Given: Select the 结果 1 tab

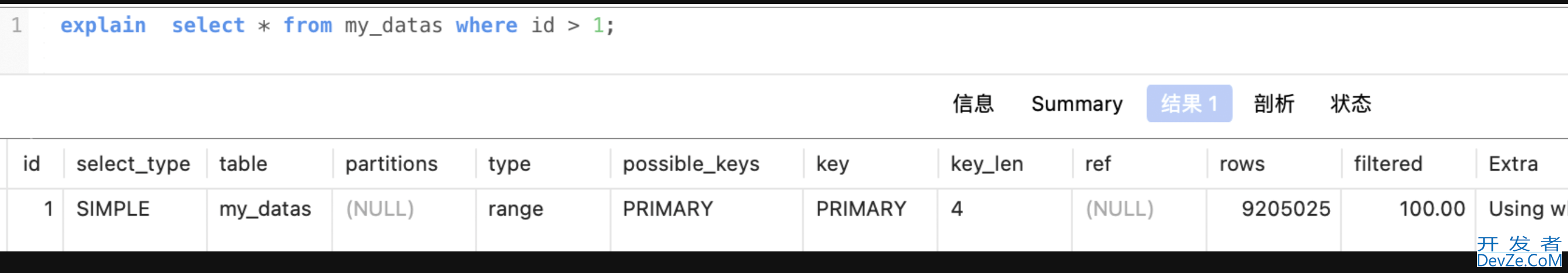Looking at the screenshot, I should tap(1189, 104).
